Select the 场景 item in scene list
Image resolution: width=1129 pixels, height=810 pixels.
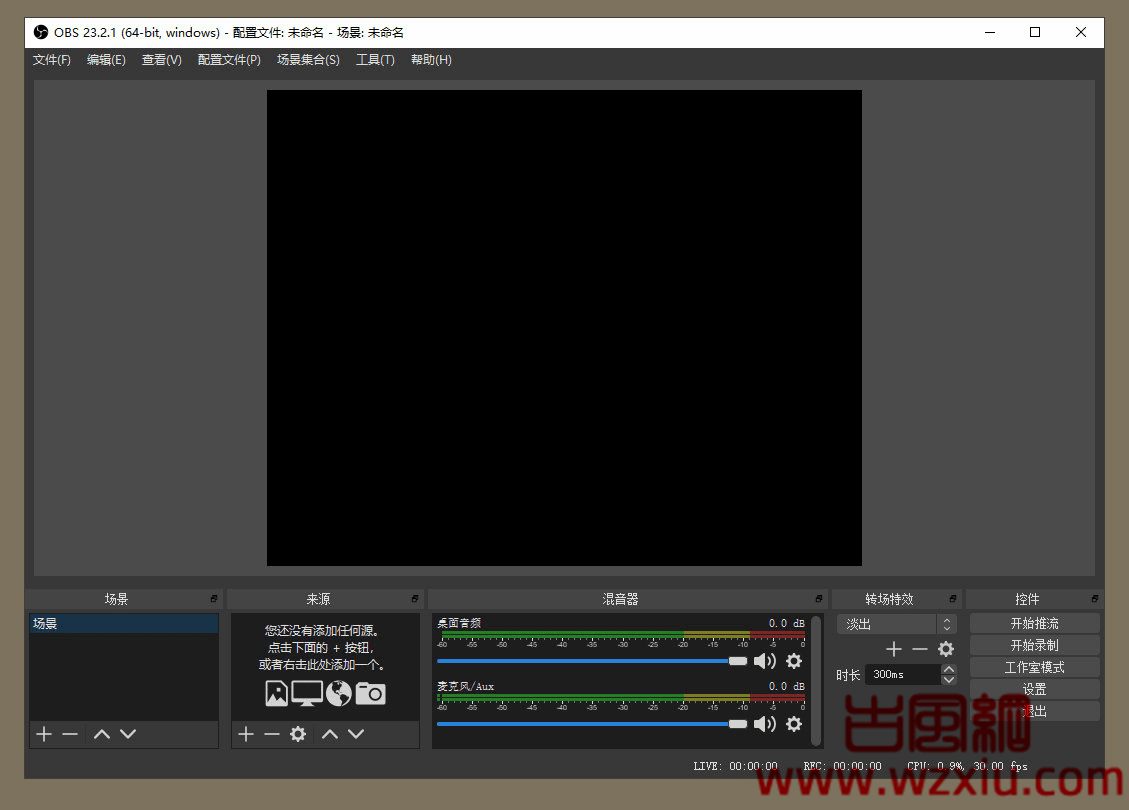(x=124, y=624)
